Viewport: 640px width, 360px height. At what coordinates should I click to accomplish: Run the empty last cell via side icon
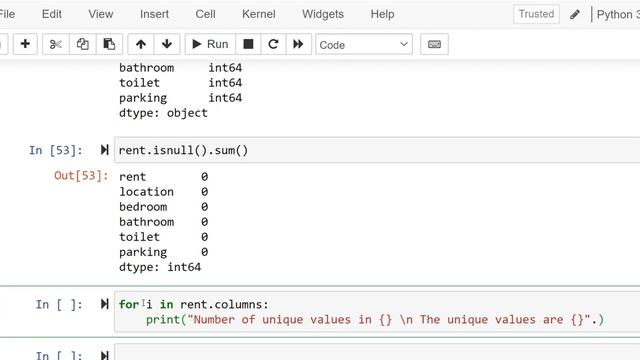tap(104, 355)
